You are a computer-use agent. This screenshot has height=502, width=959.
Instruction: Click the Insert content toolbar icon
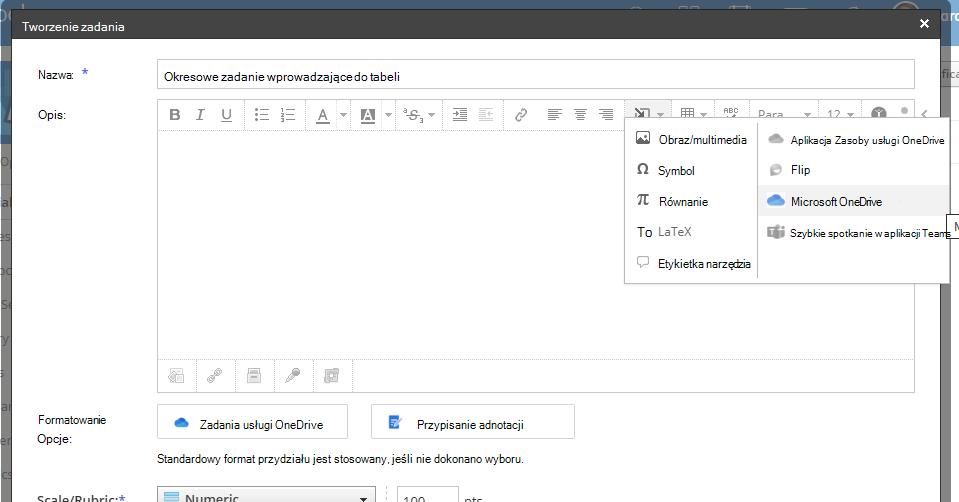642,112
